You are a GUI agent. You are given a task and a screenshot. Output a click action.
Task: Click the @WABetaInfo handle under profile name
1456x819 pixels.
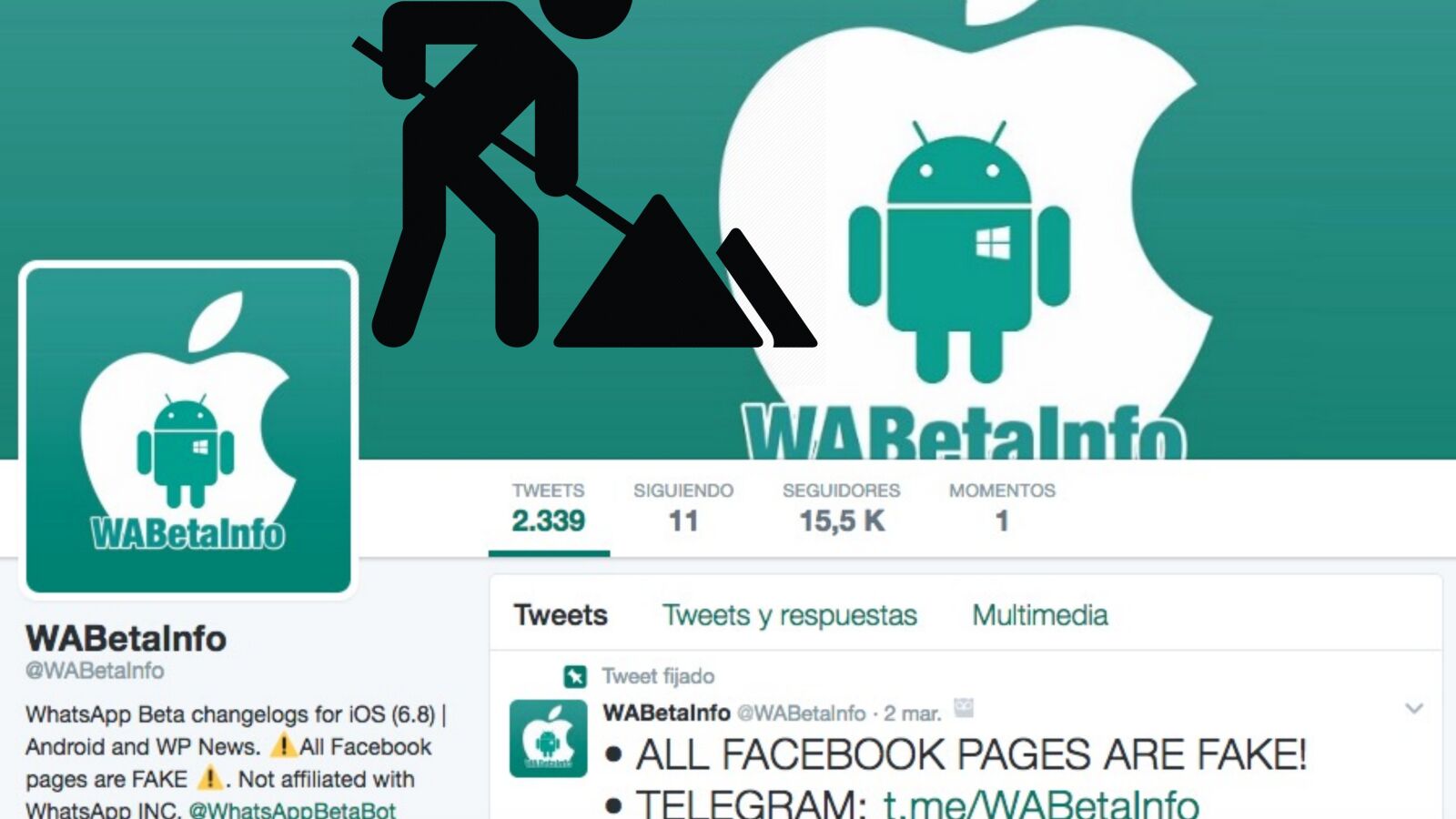(95, 671)
